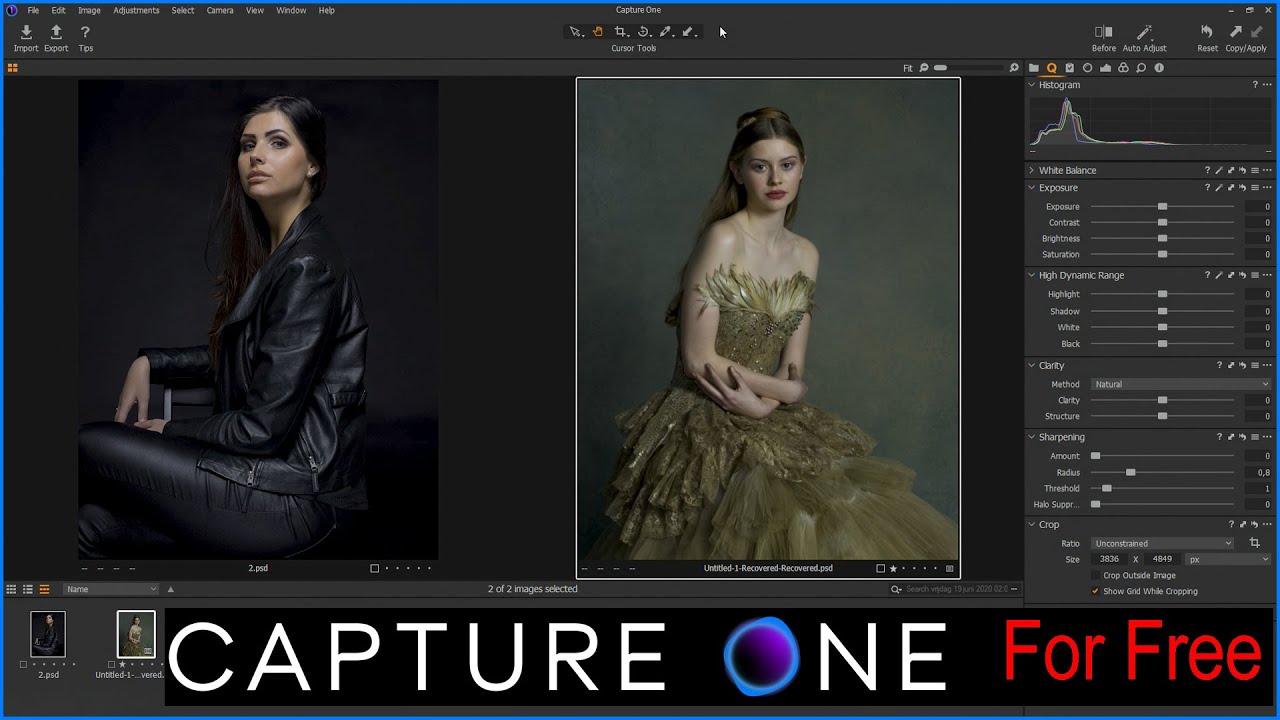The width and height of the screenshot is (1280, 720).
Task: Click the Fit zoom button
Action: coord(908,68)
